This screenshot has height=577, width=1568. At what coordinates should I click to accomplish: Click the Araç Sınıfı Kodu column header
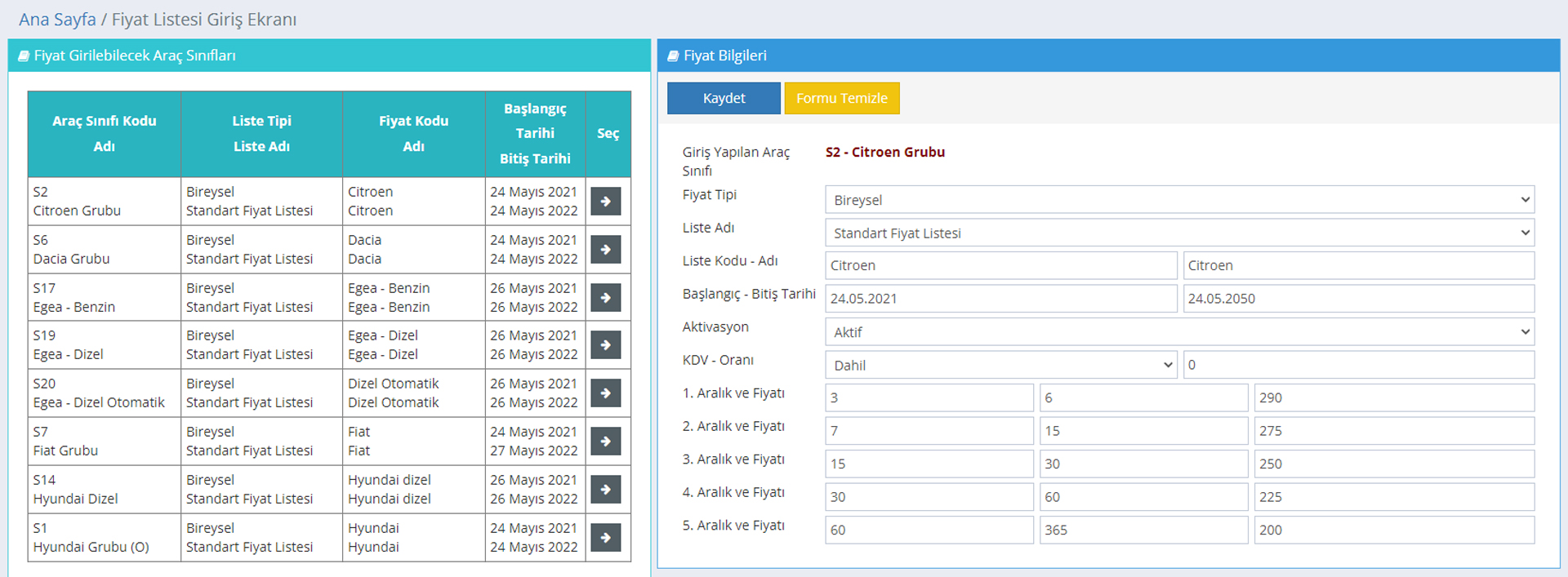(105, 134)
